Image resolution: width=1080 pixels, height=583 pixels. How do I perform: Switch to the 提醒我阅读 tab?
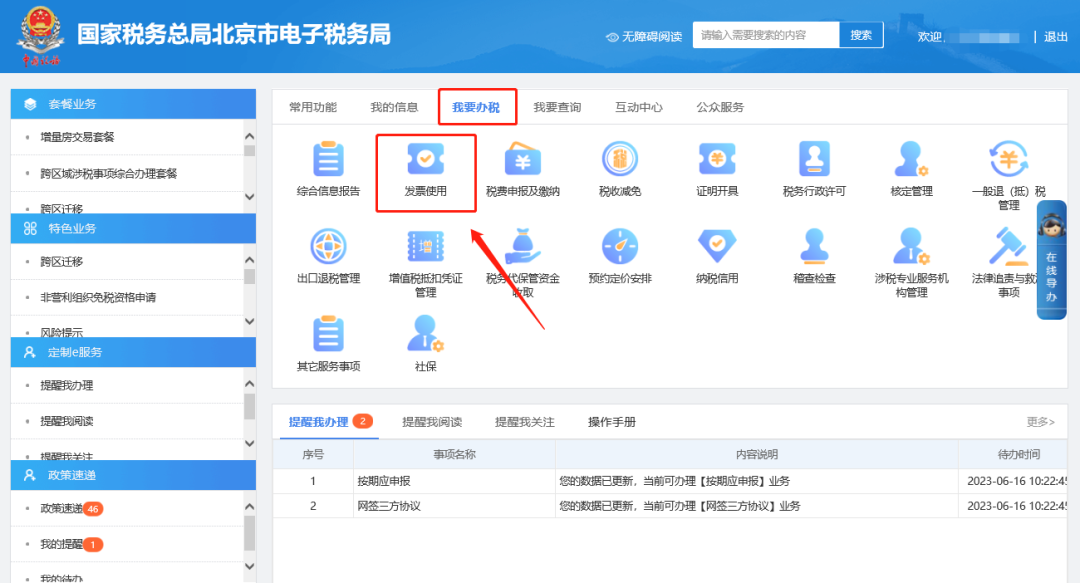(x=432, y=422)
